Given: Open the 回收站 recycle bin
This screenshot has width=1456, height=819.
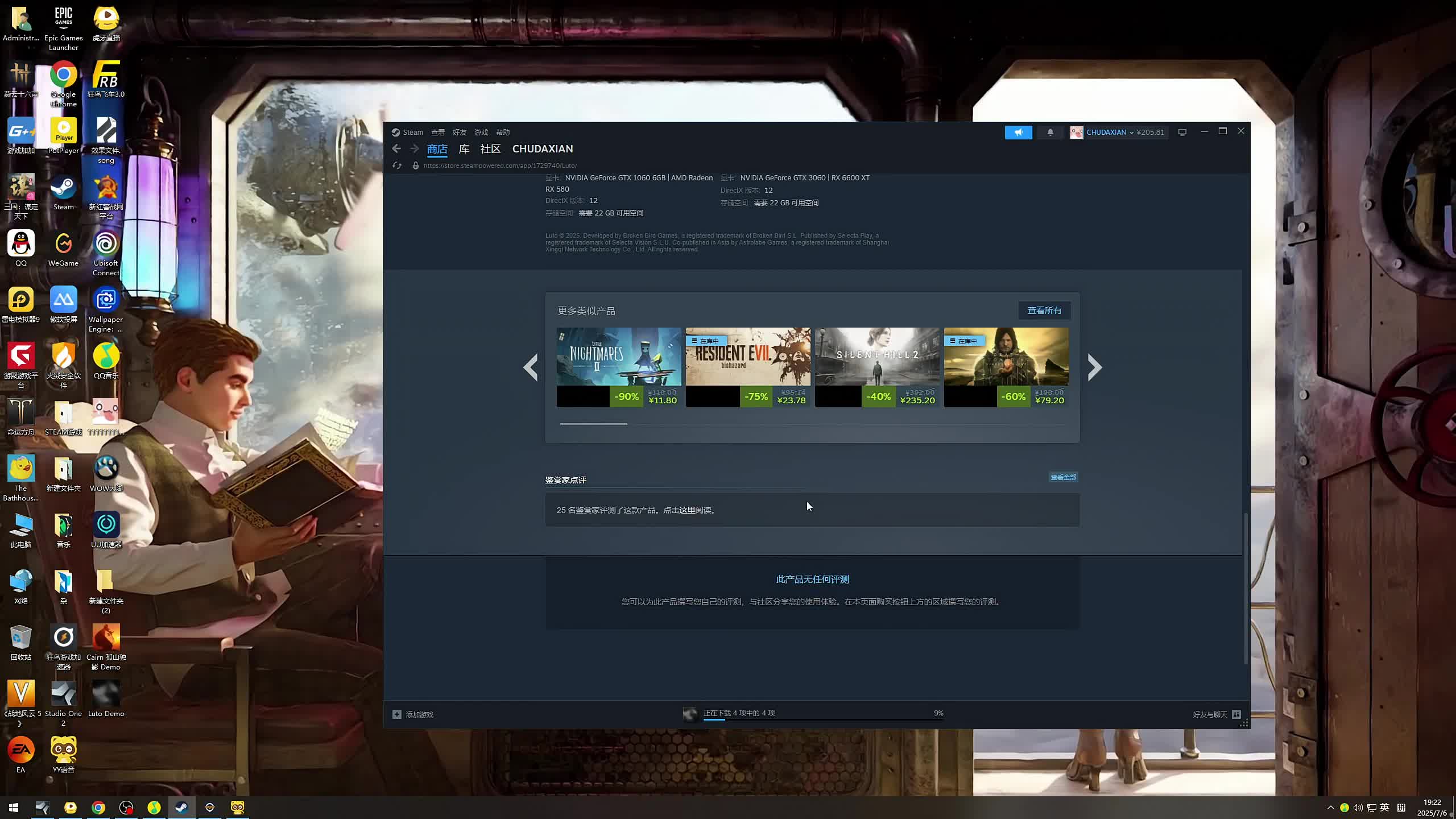Looking at the screenshot, I should coord(21,643).
